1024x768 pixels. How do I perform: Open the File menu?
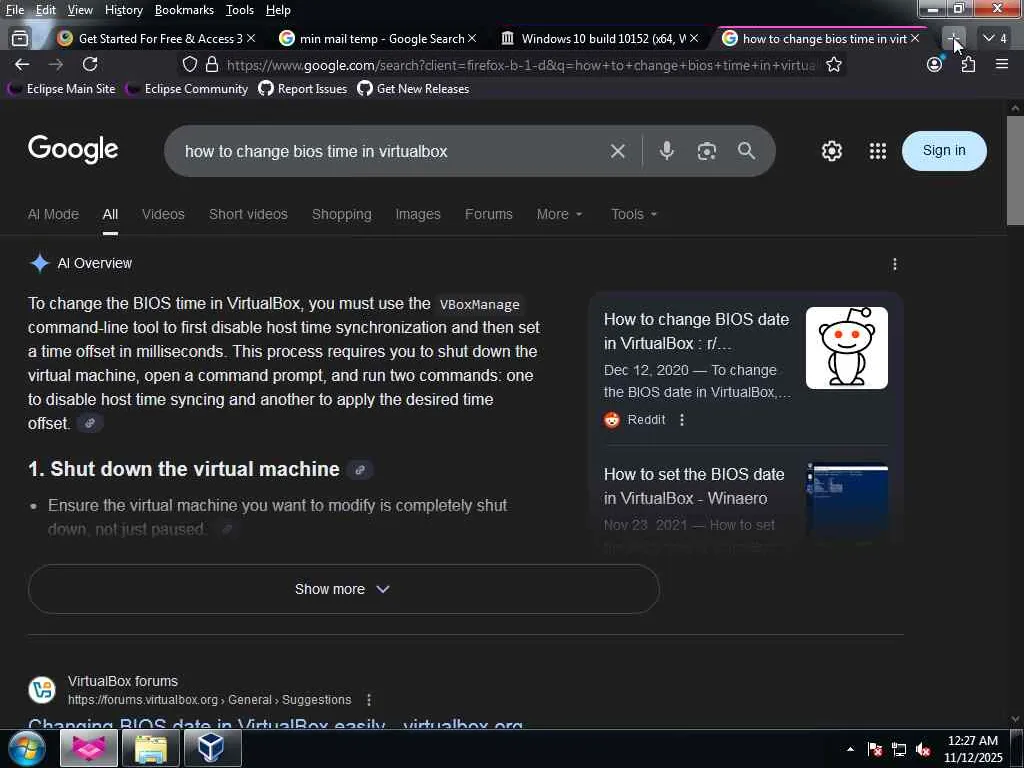pyautogui.click(x=15, y=10)
